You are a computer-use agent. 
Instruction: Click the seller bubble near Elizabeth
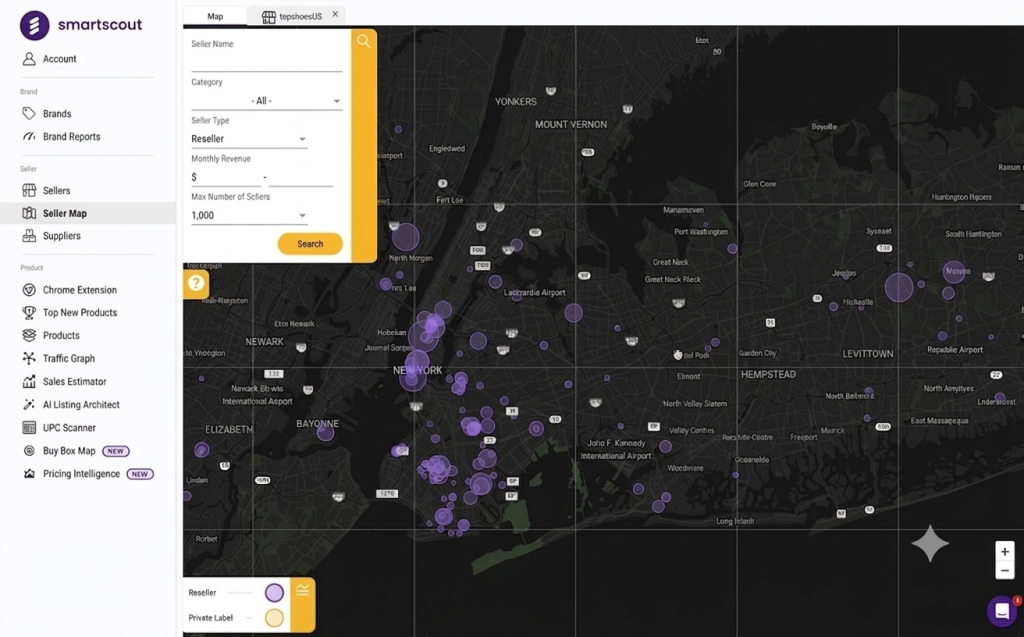tap(202, 449)
